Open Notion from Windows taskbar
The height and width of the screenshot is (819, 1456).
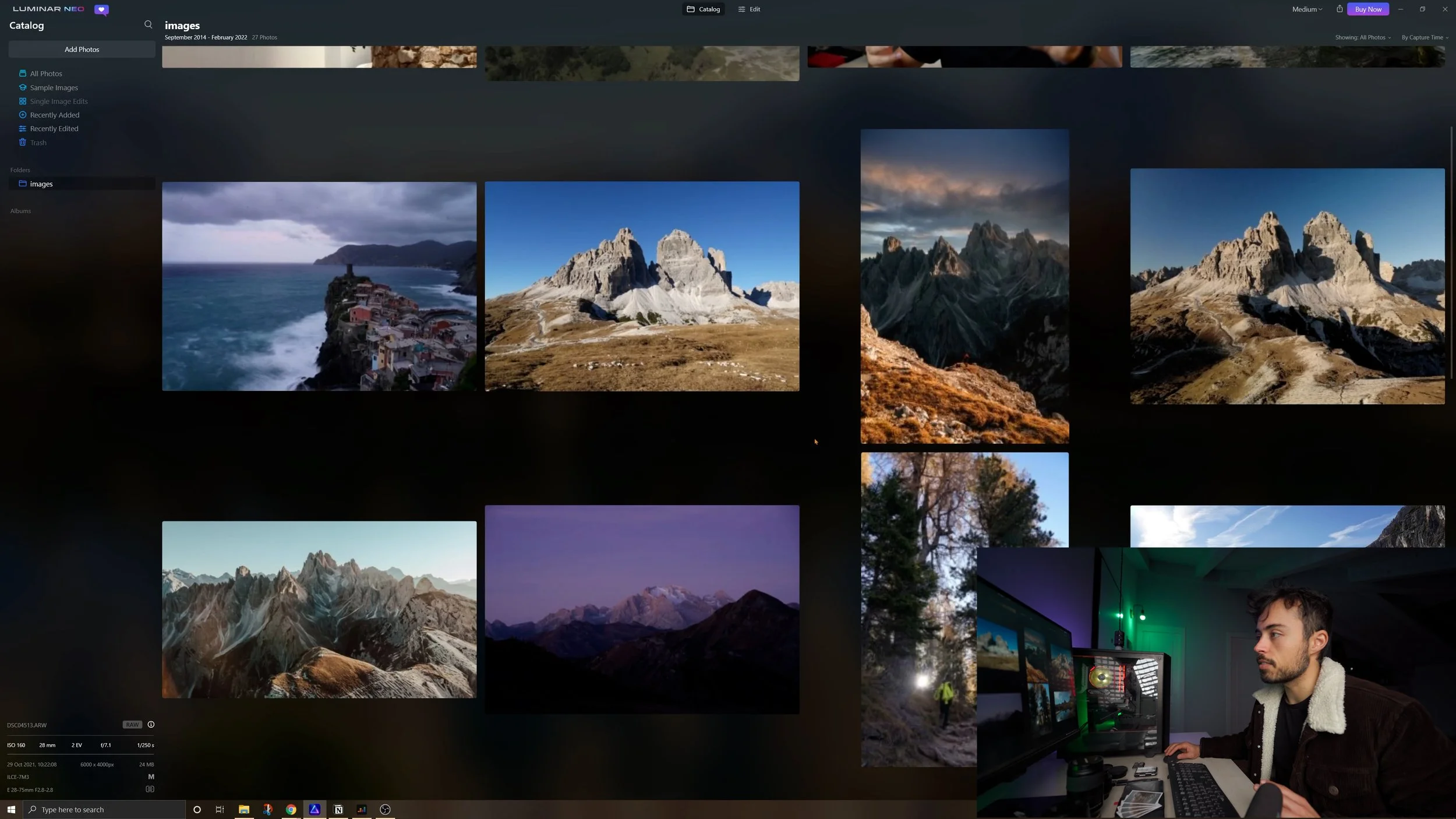[338, 809]
